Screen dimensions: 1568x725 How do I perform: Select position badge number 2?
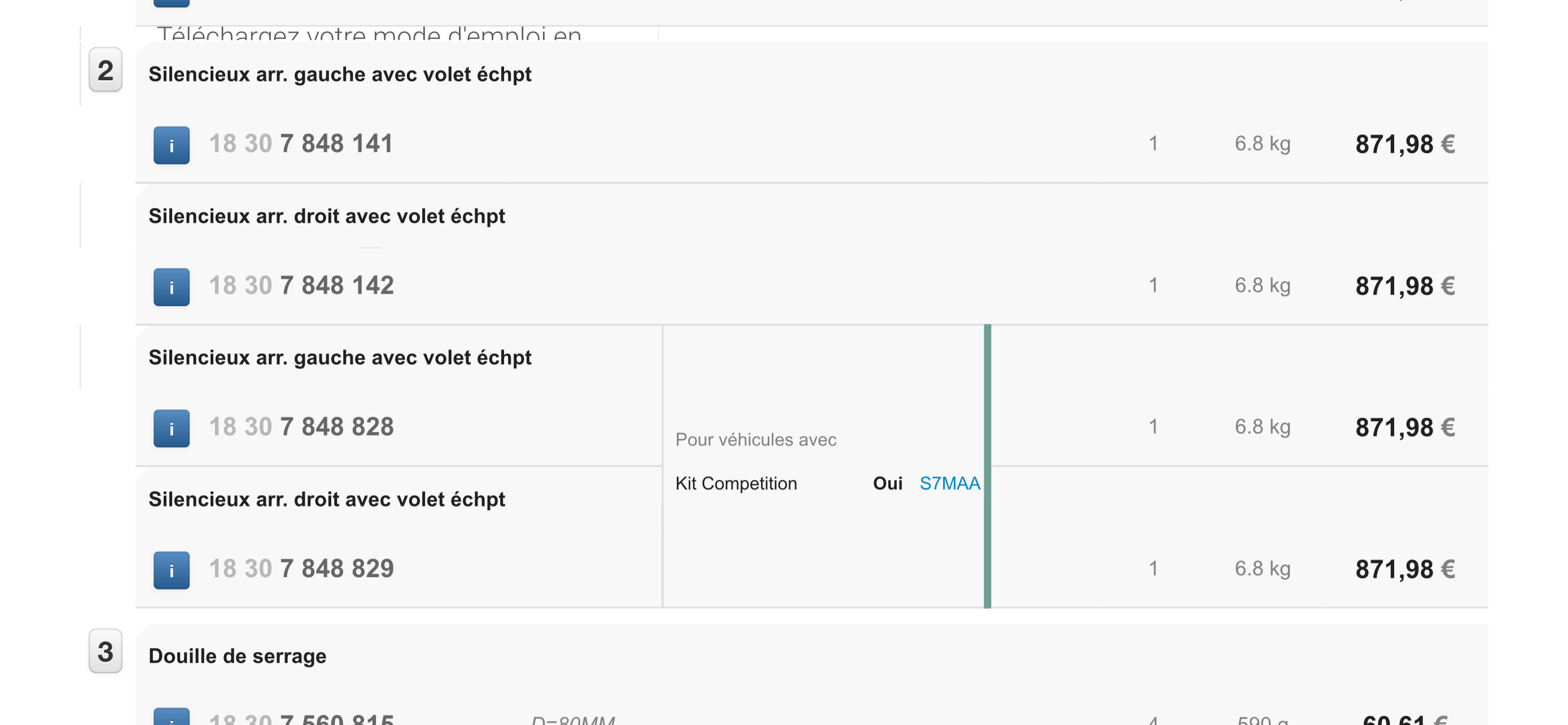click(x=106, y=69)
